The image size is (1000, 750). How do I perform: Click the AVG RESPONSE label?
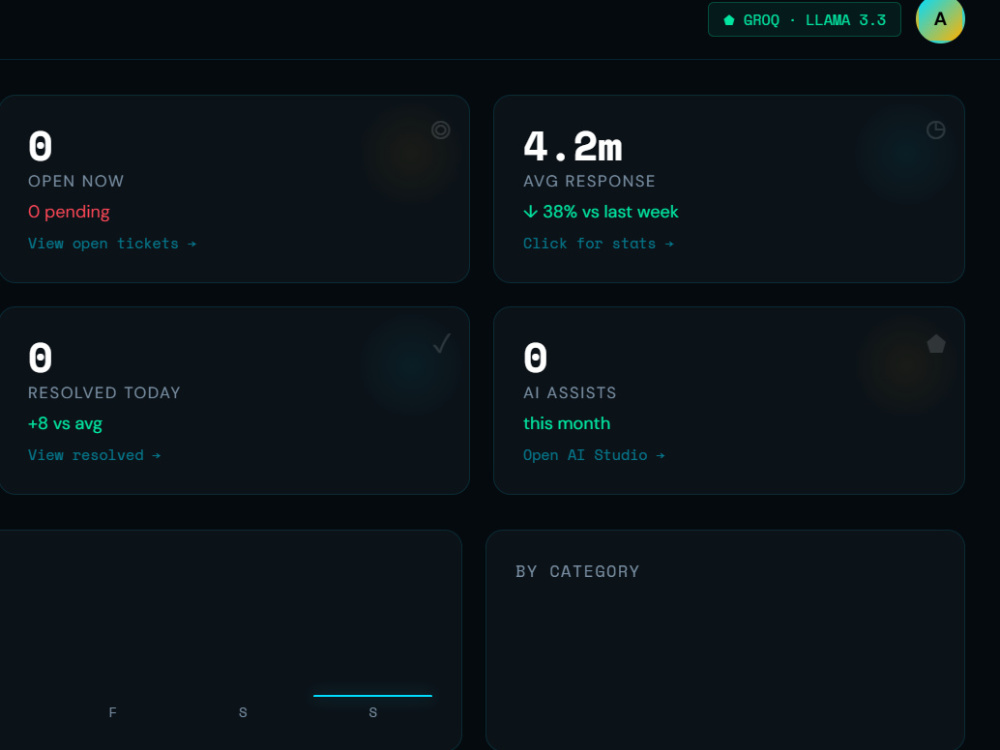(x=589, y=181)
